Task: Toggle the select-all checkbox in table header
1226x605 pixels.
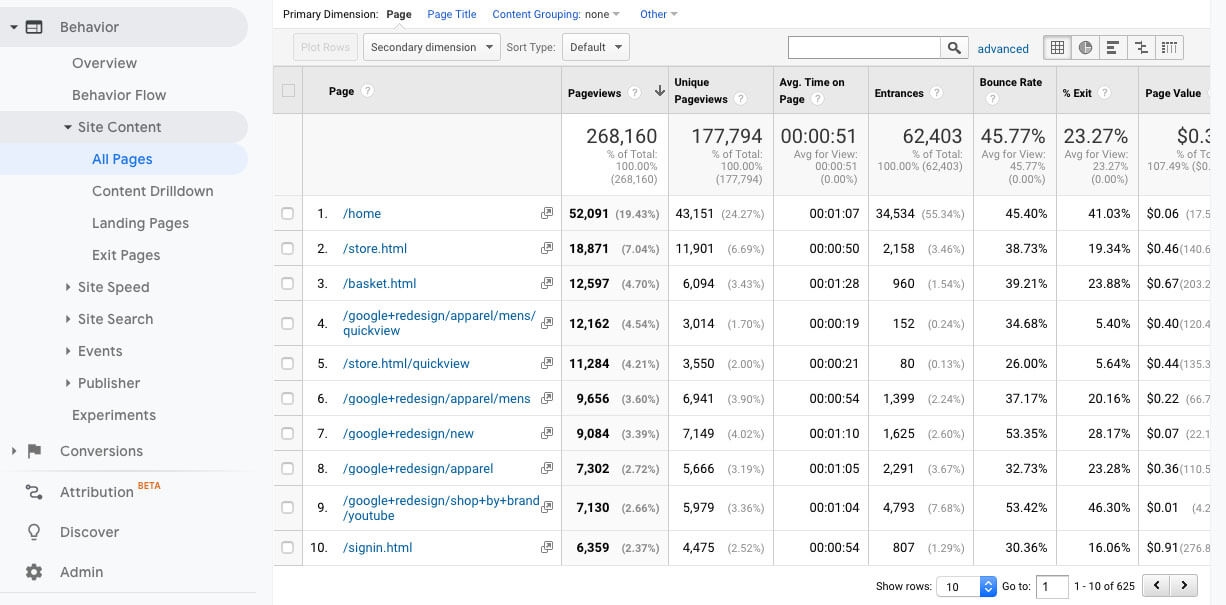Action: (x=288, y=91)
